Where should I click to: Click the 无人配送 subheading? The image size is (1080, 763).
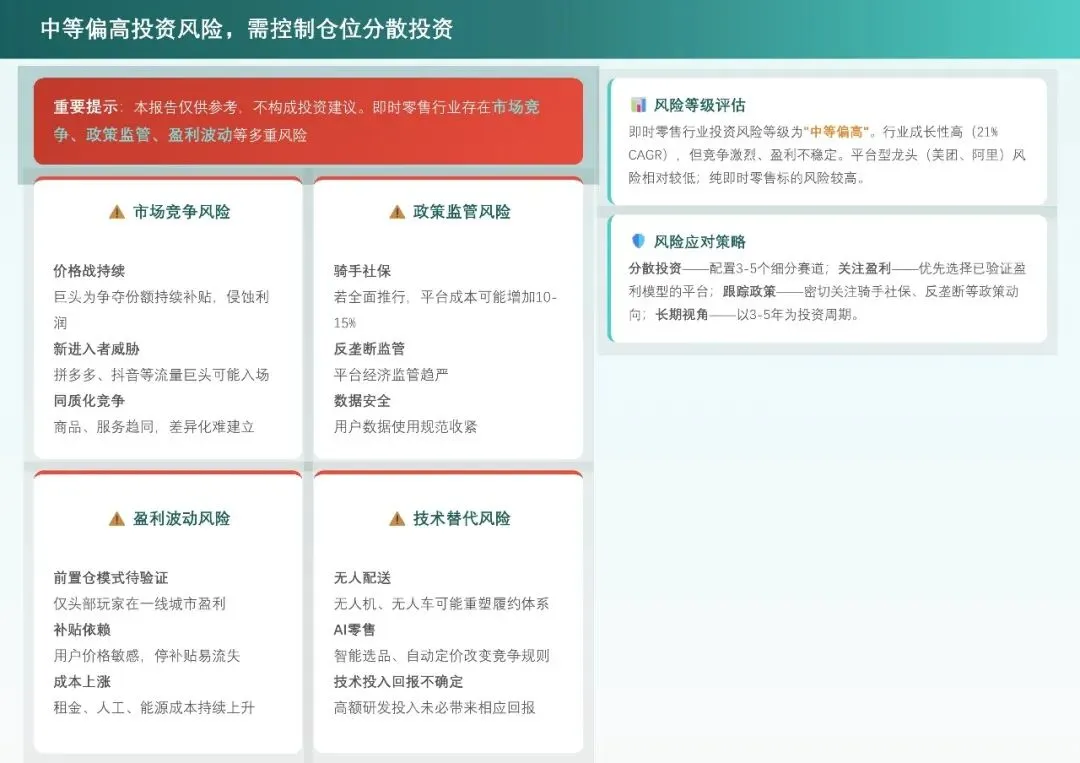coord(362,578)
